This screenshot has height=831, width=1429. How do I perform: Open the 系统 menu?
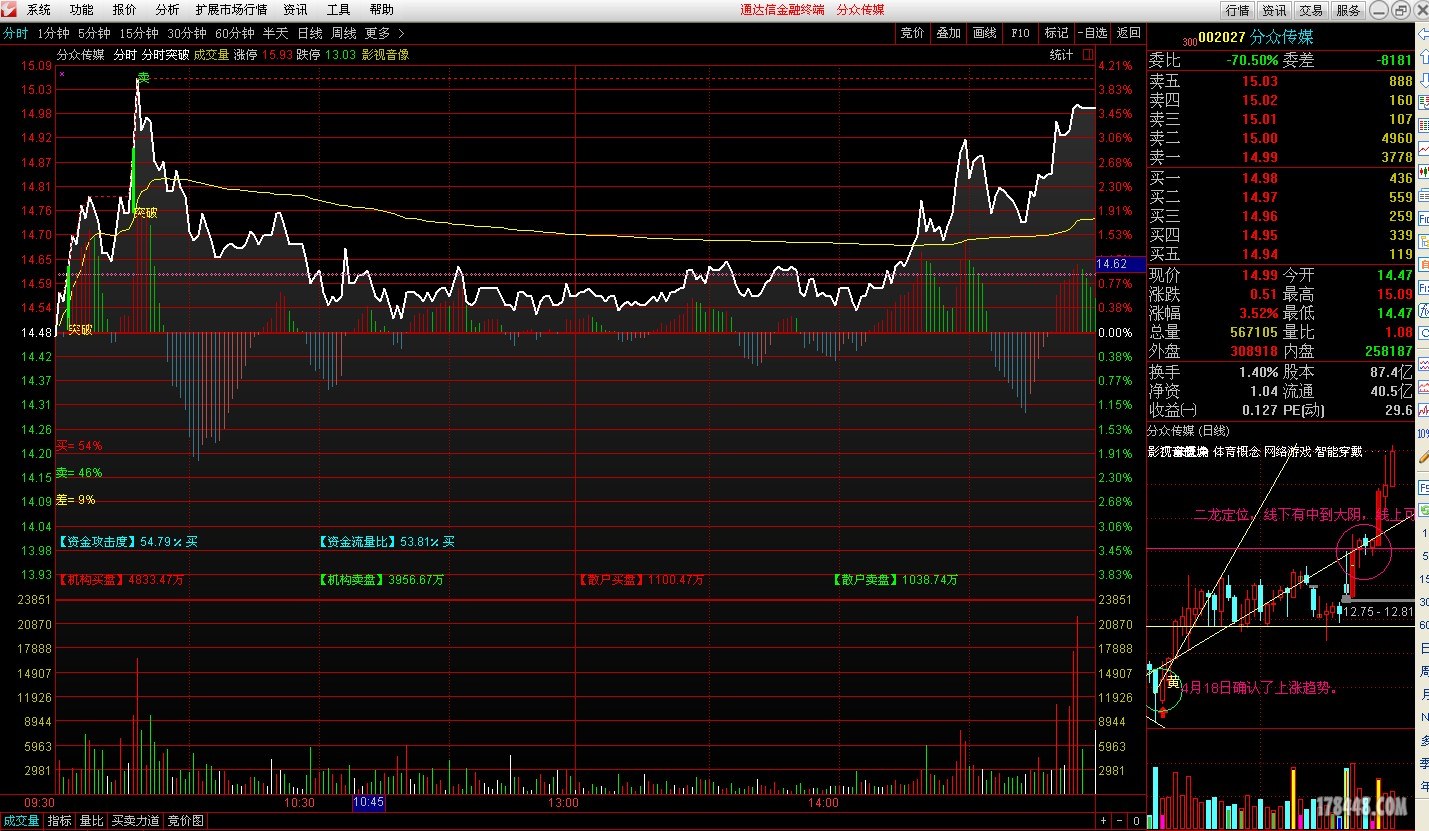[38, 10]
